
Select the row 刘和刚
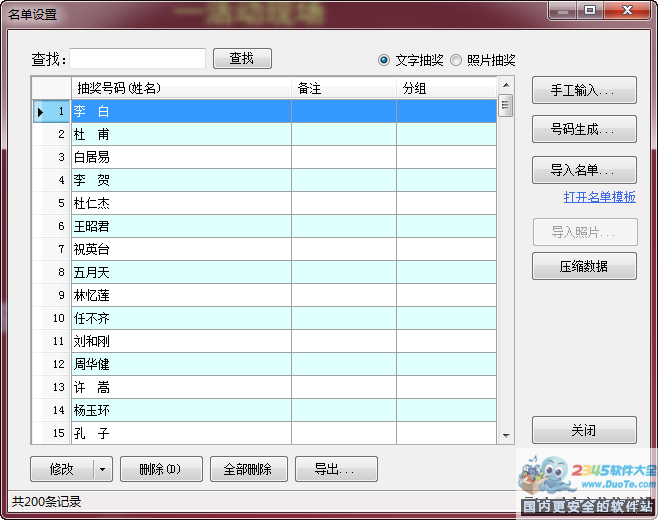[x=264, y=341]
